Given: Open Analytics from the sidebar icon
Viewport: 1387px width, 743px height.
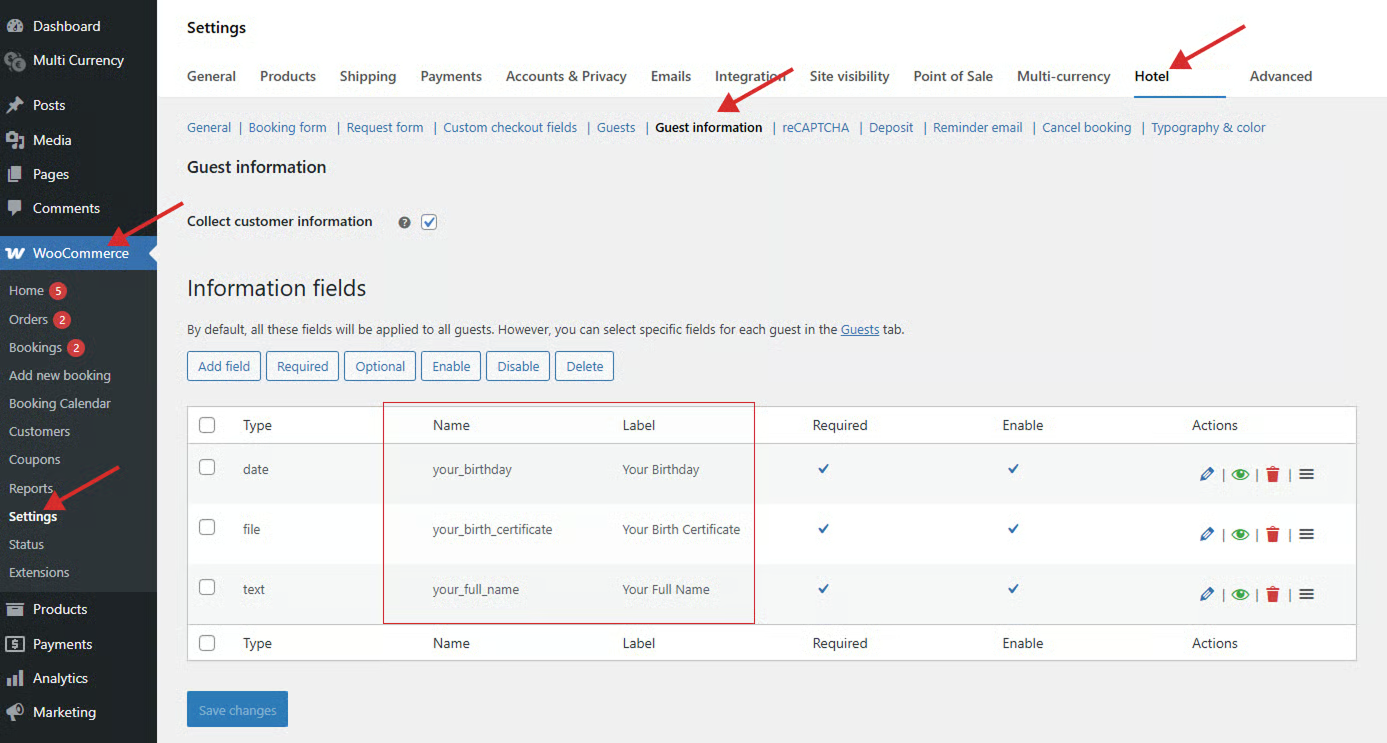Looking at the screenshot, I should tap(15, 679).
